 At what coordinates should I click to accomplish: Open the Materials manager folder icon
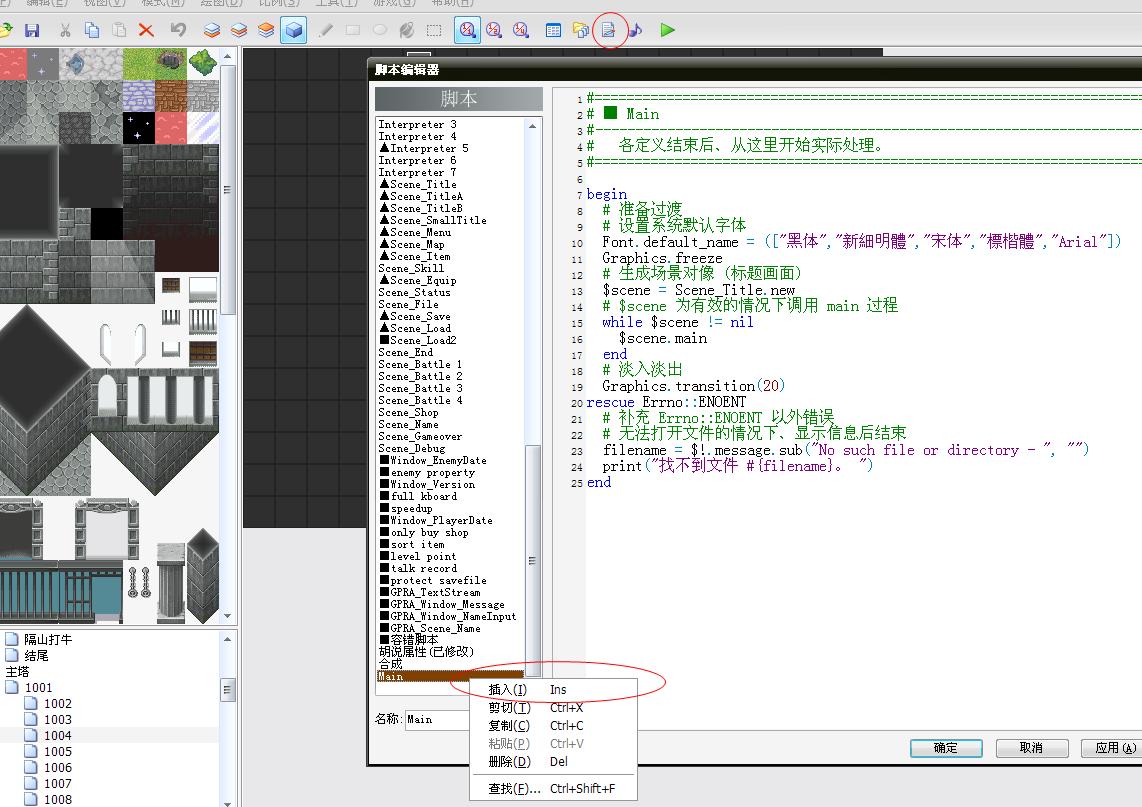580,31
